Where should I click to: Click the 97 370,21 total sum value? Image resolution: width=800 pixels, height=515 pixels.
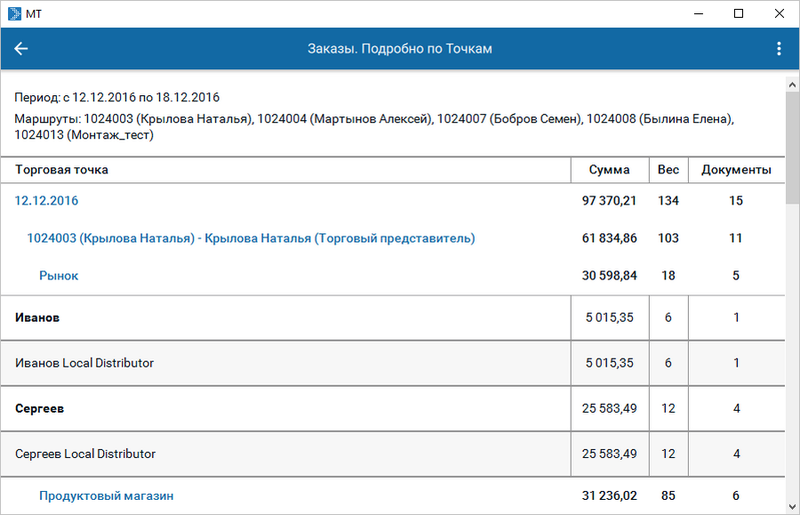point(609,201)
